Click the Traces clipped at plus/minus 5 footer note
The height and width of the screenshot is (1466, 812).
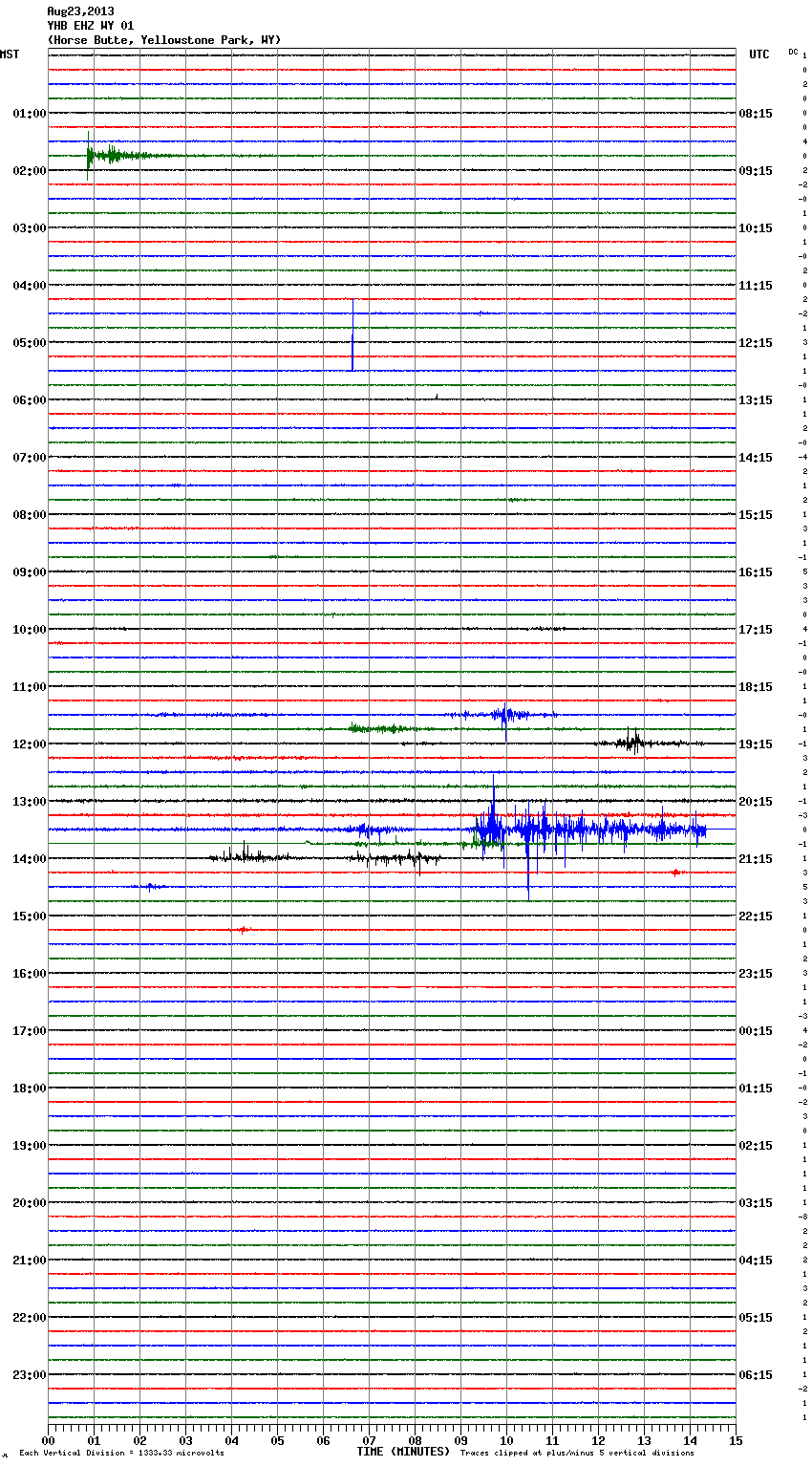(577, 1453)
